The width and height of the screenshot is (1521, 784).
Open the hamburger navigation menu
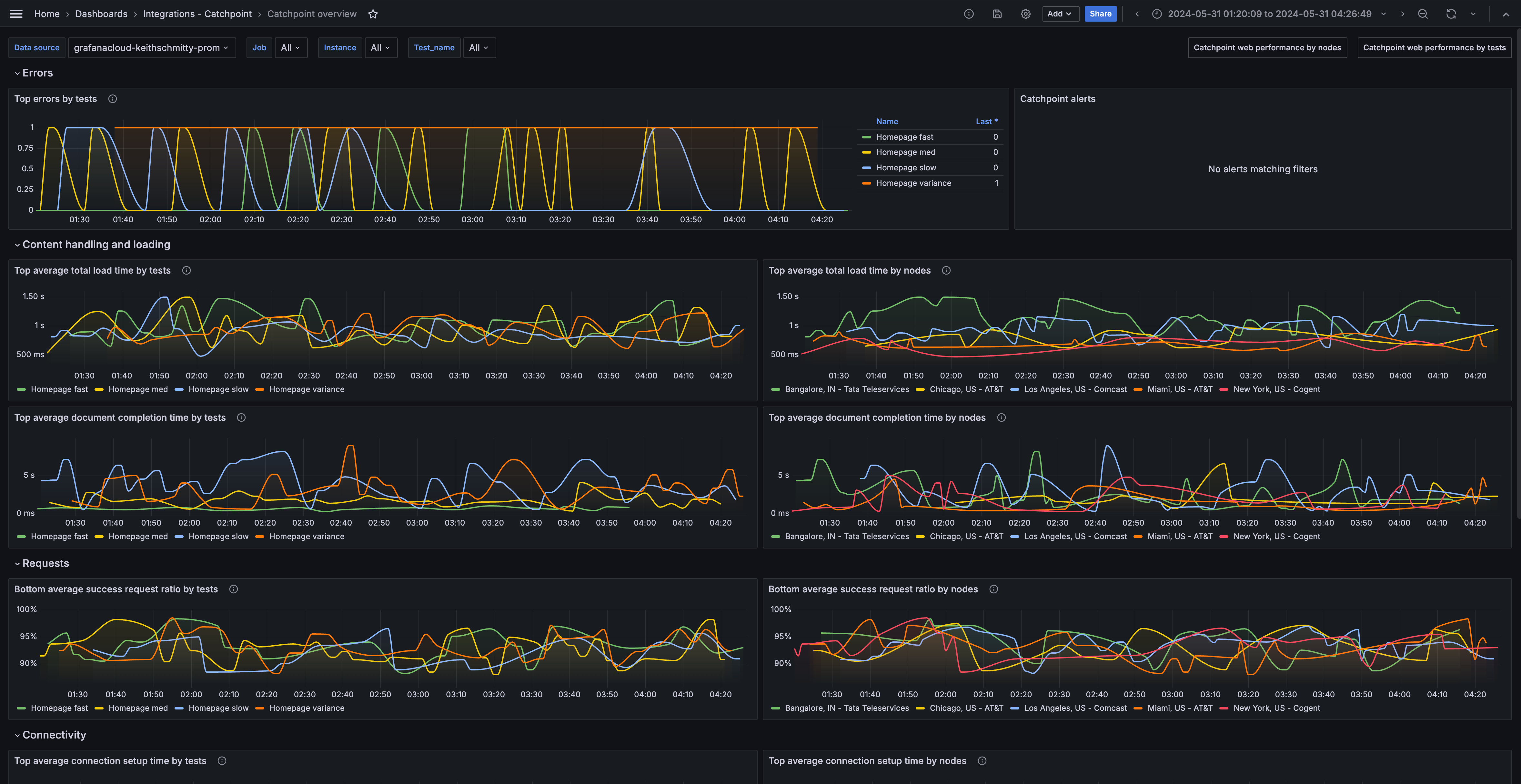pos(16,14)
